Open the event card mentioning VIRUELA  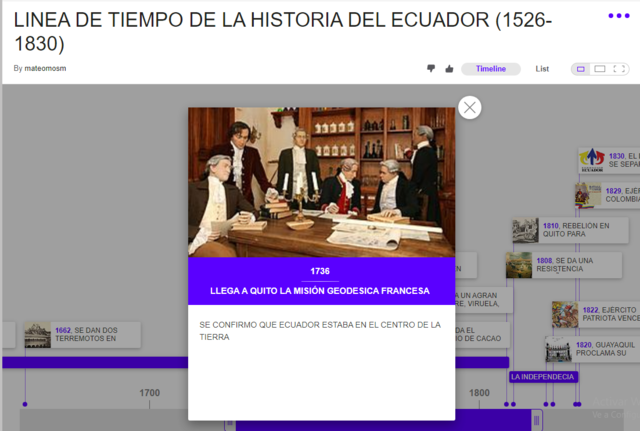[x=484, y=300]
